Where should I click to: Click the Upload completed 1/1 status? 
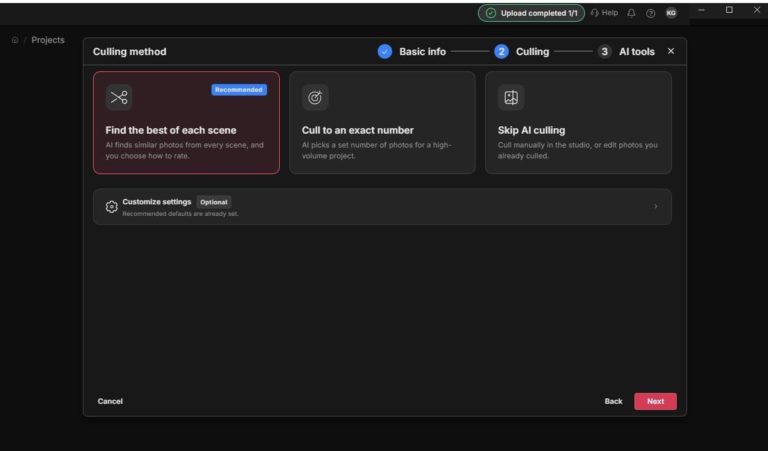tap(531, 13)
